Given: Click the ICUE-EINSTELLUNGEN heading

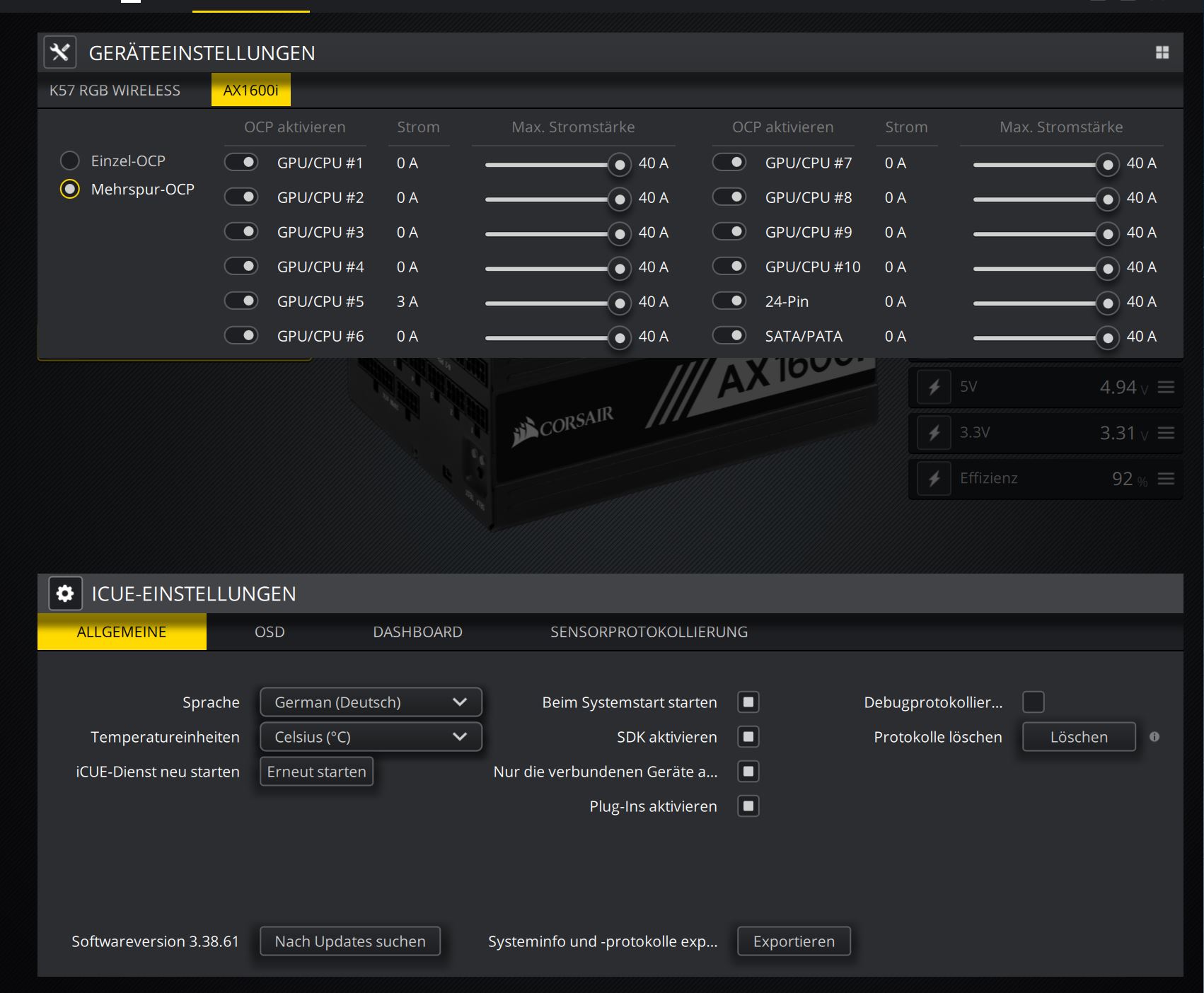Looking at the screenshot, I should (x=194, y=594).
